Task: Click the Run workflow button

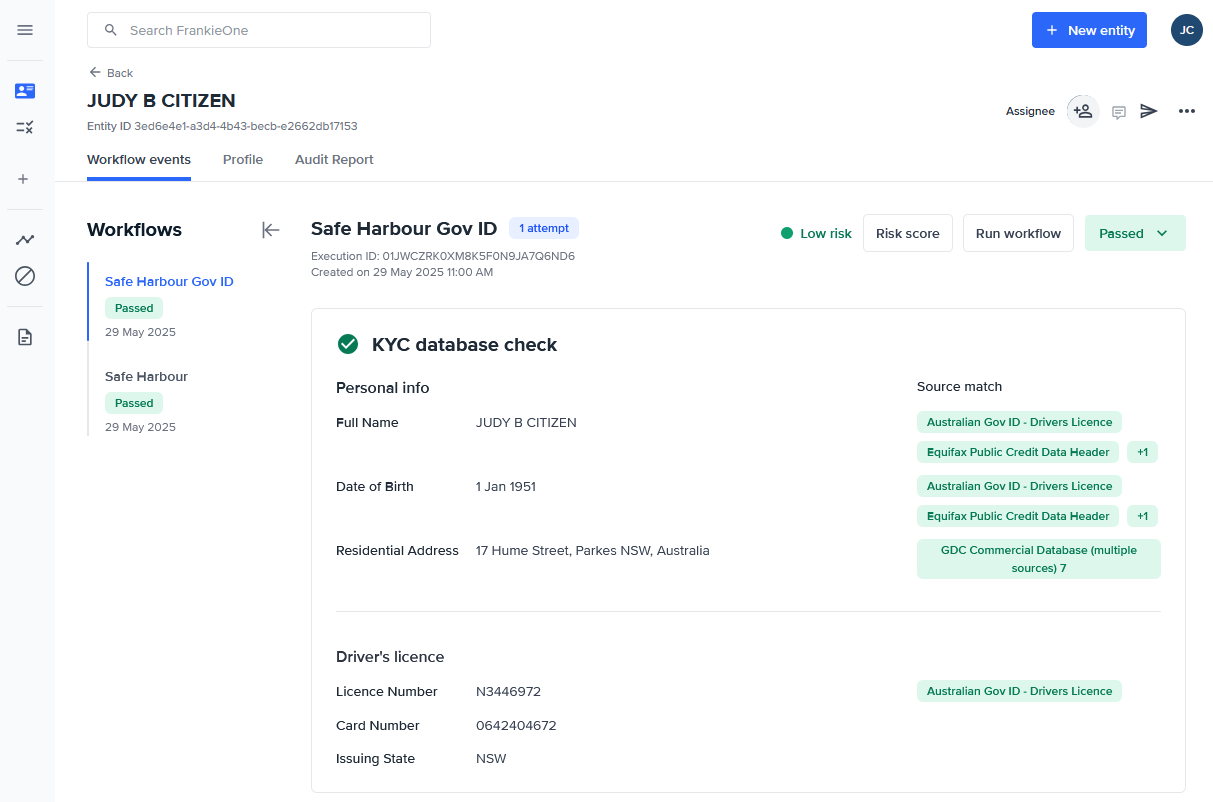Action: click(x=1018, y=233)
